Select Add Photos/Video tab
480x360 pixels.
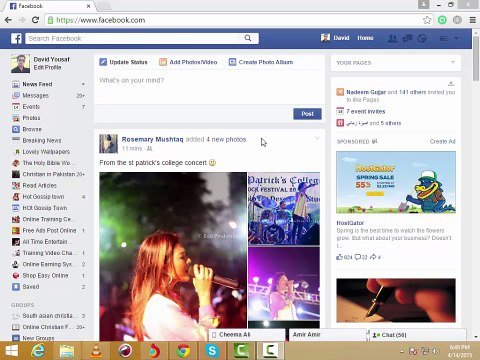pyautogui.click(x=188, y=62)
